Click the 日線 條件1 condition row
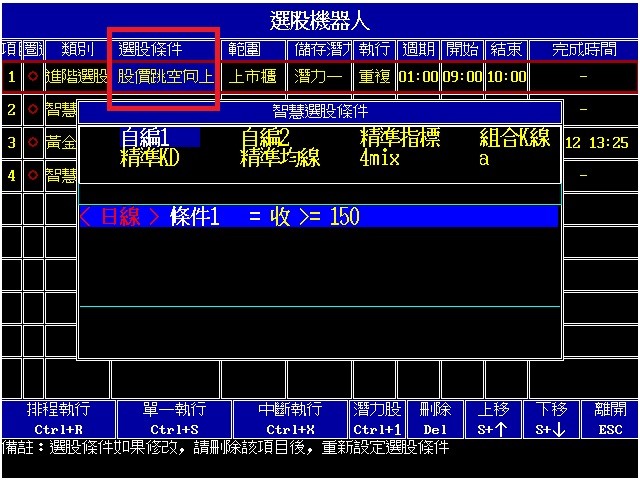This screenshot has height=480, width=640. (x=318, y=217)
